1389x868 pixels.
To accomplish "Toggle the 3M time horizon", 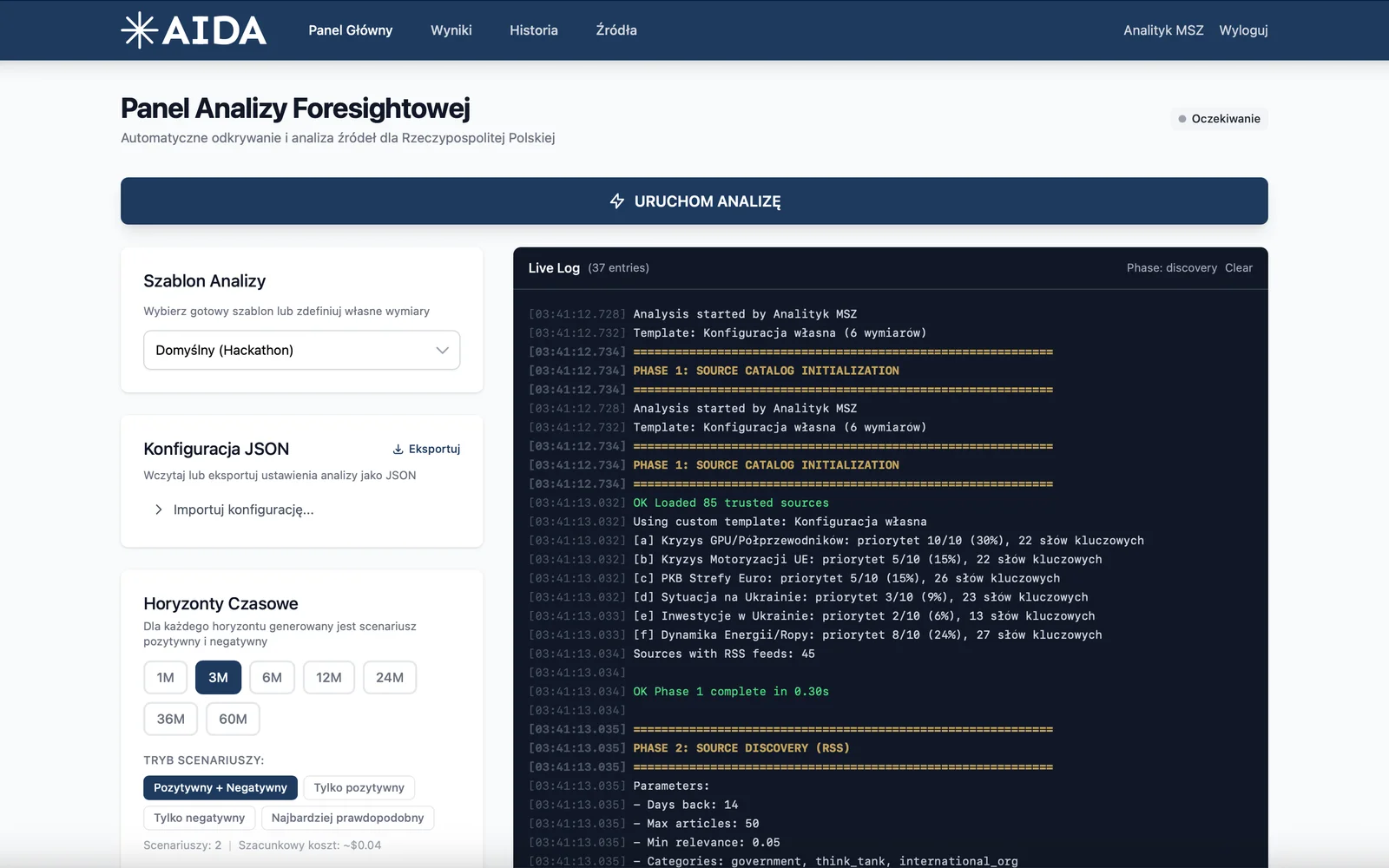I will point(218,678).
